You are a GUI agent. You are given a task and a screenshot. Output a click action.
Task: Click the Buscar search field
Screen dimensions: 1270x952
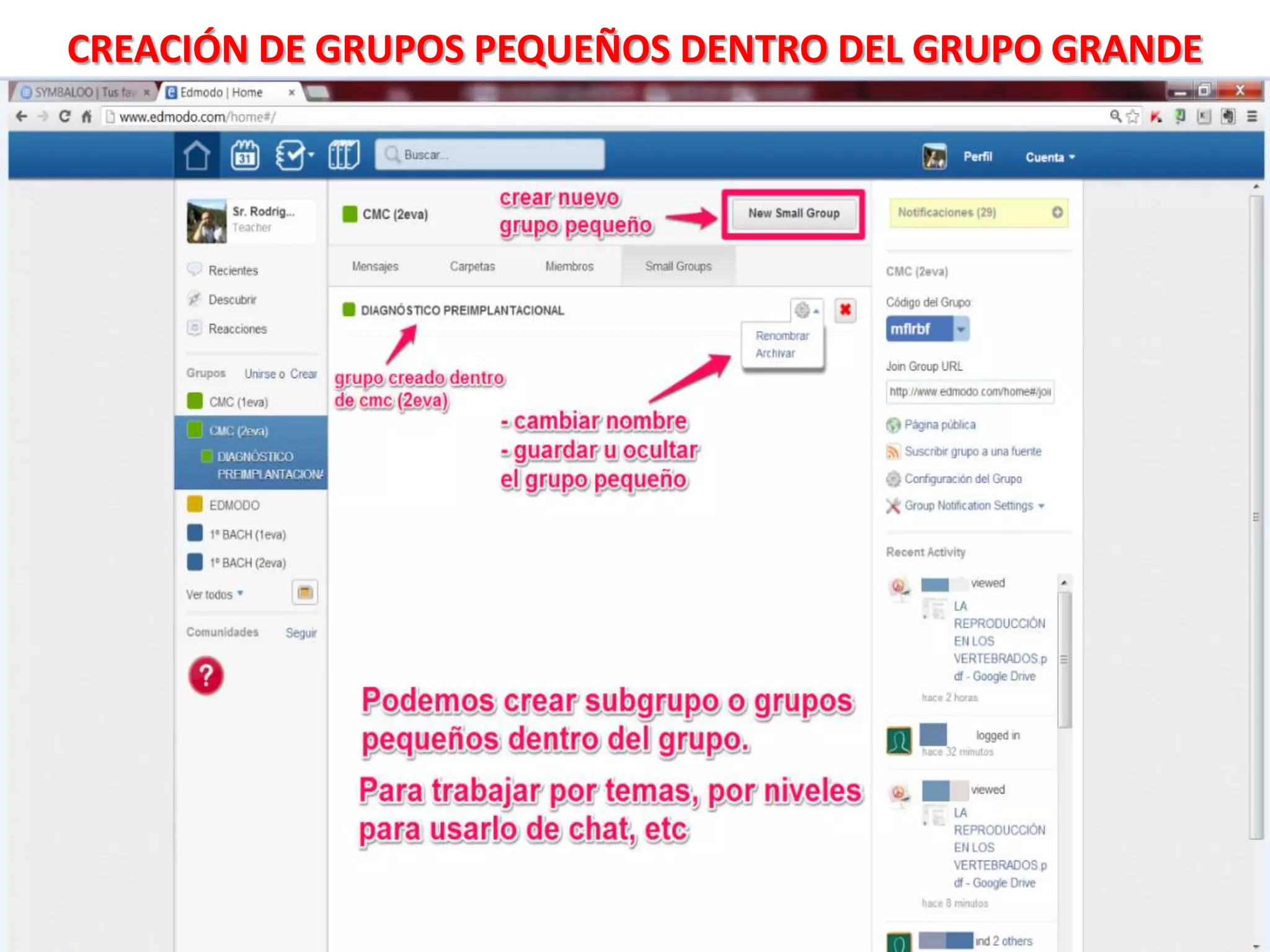point(489,154)
